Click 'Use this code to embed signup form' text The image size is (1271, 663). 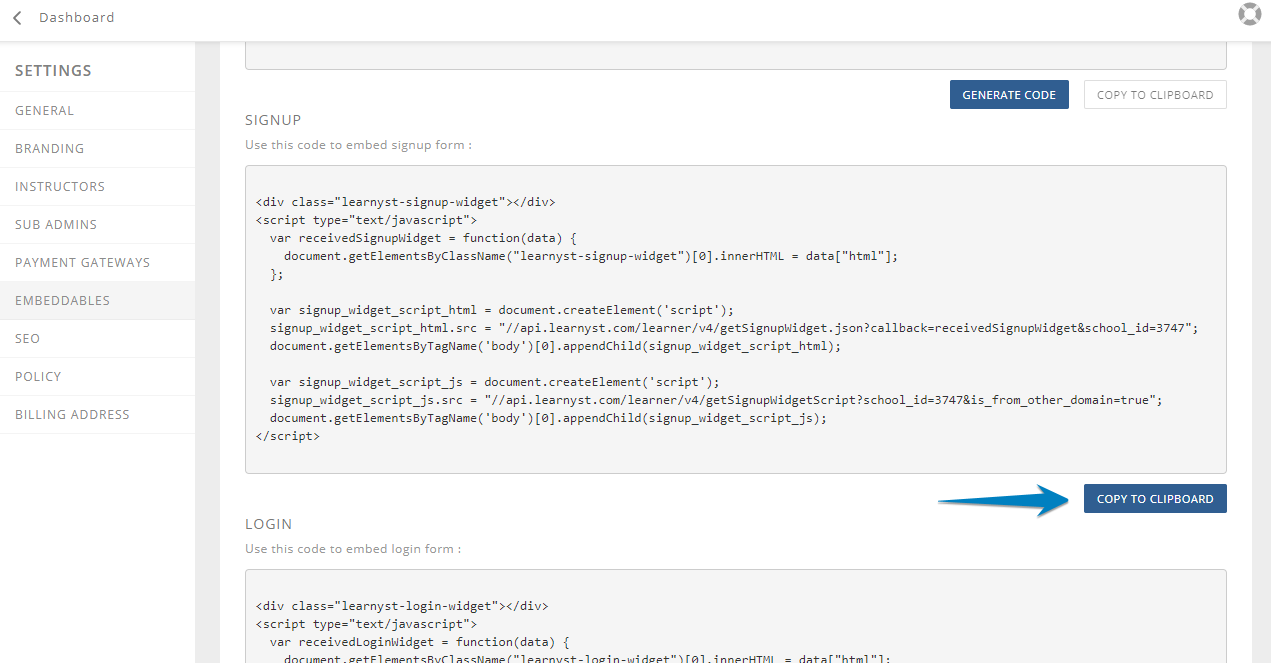tap(358, 145)
